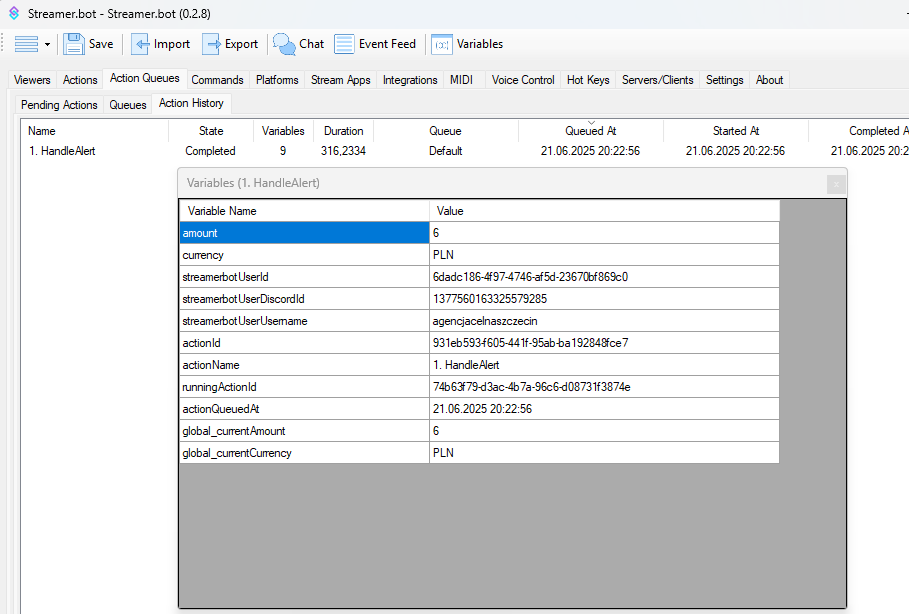Image resolution: width=909 pixels, height=614 pixels.
Task: Select the Action History sub-tab
Action: tap(191, 103)
